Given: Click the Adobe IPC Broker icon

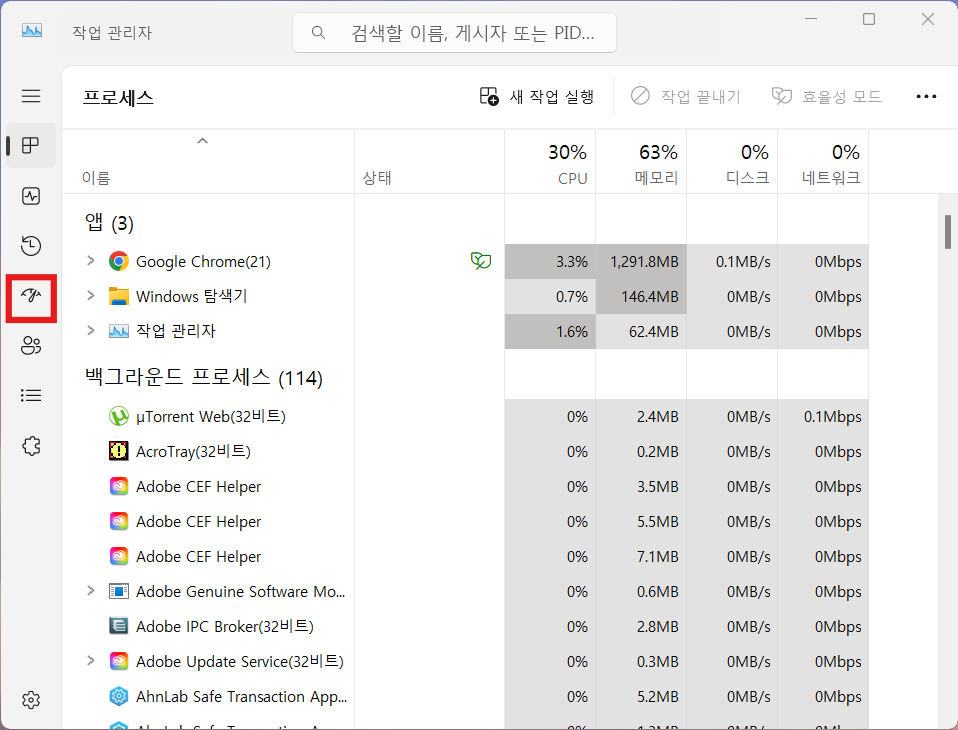Looking at the screenshot, I should [119, 626].
